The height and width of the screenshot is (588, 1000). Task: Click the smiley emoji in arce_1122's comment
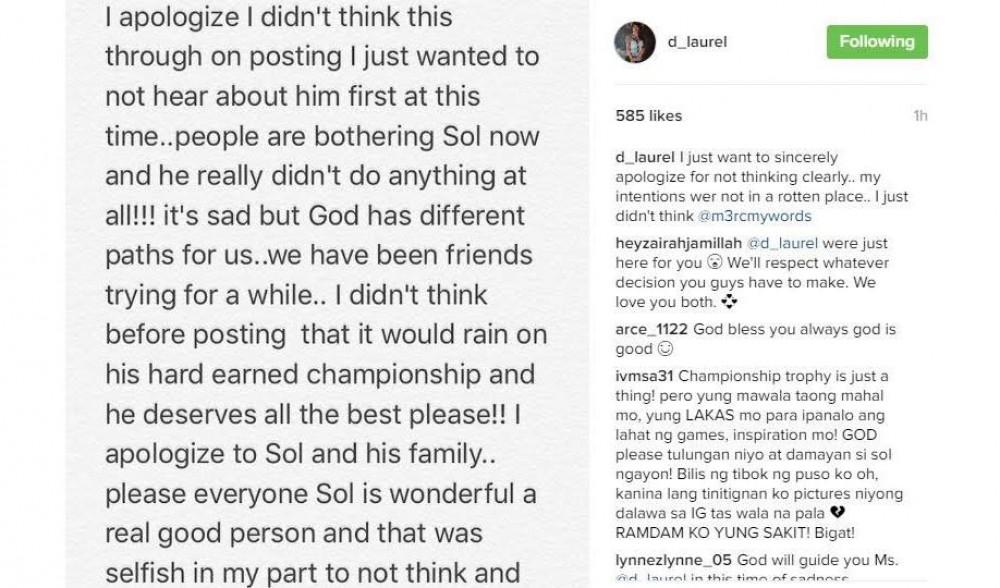pyautogui.click(x=665, y=349)
